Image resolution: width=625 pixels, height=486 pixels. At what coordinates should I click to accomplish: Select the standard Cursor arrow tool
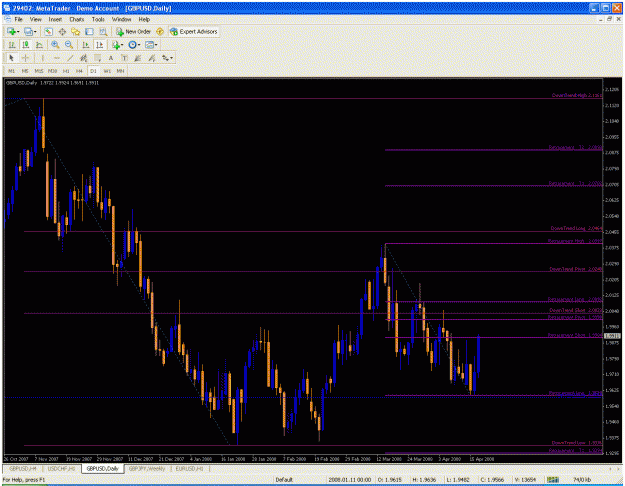[x=12, y=58]
